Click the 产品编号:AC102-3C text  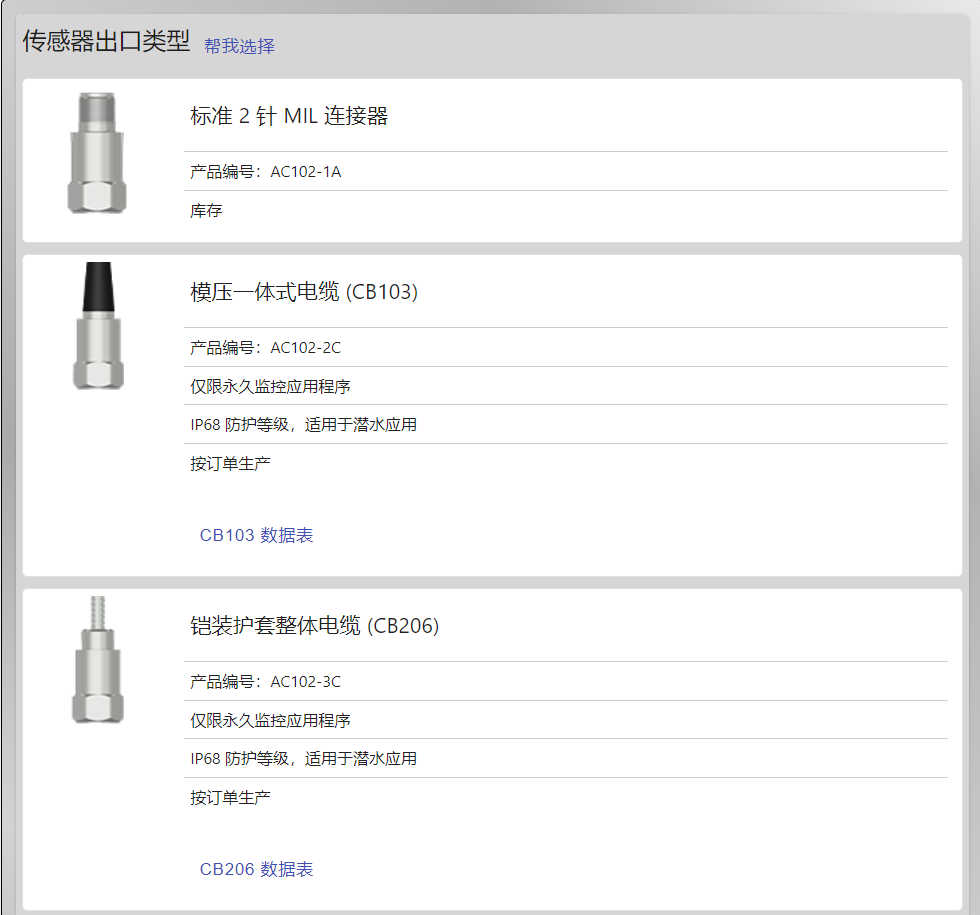point(266,681)
